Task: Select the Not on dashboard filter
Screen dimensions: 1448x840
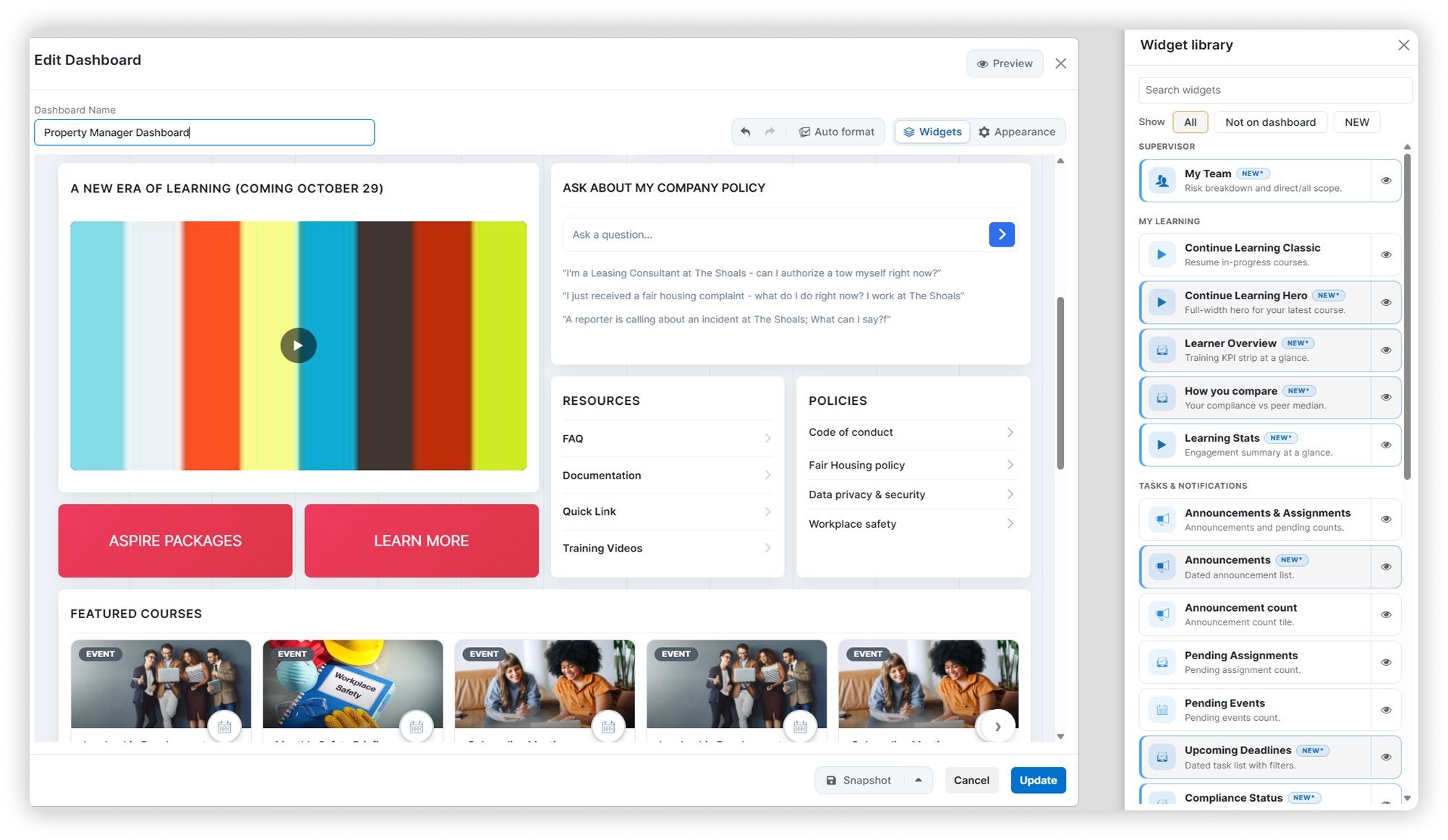Action: pyautogui.click(x=1270, y=122)
